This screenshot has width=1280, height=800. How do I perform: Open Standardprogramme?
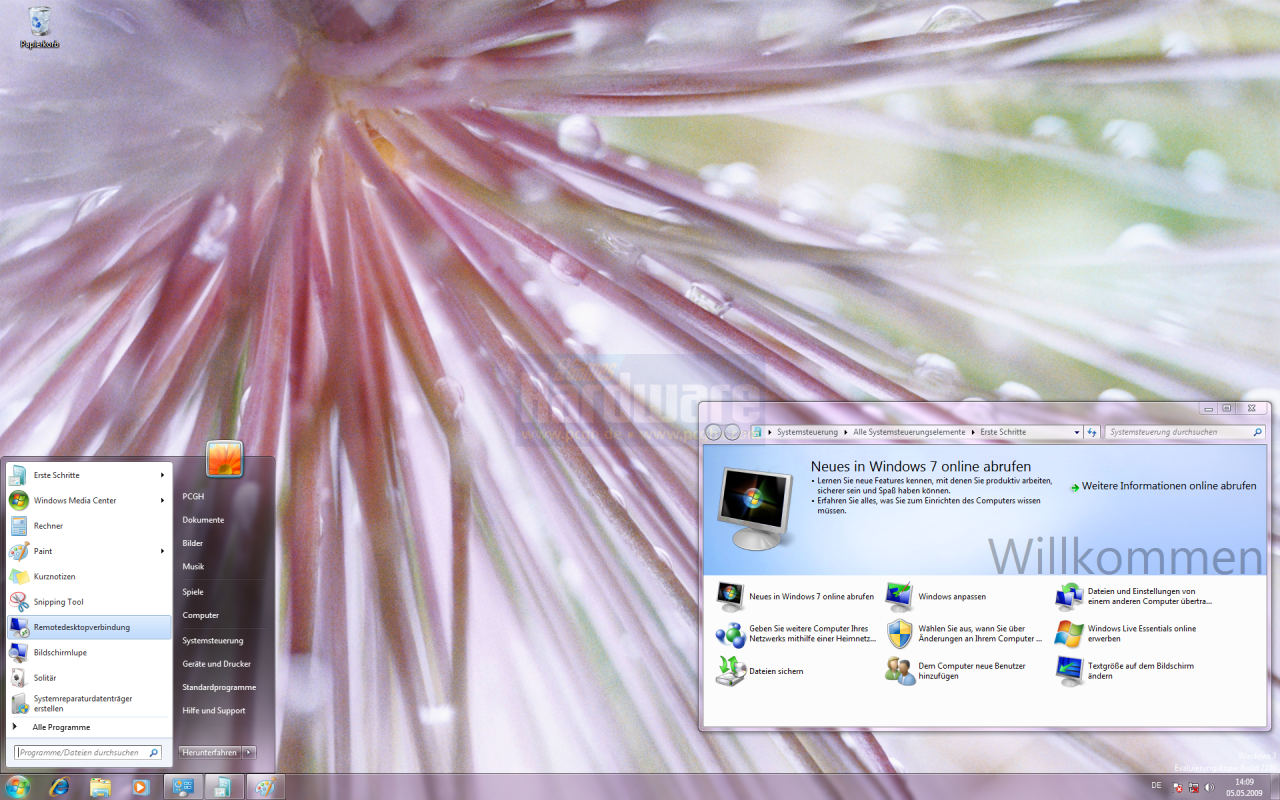pos(219,687)
